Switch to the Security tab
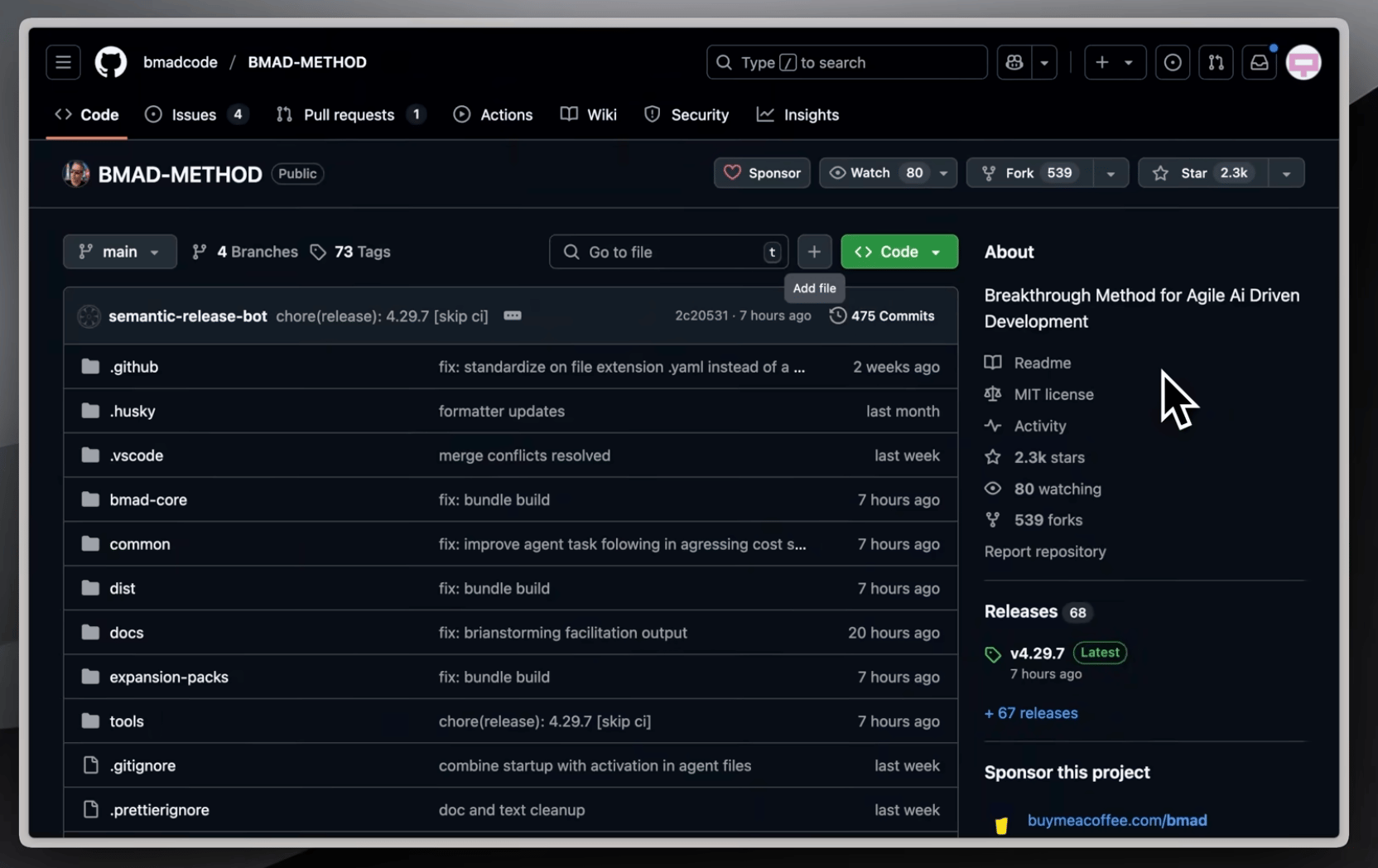Image resolution: width=1378 pixels, height=868 pixels. coord(687,115)
